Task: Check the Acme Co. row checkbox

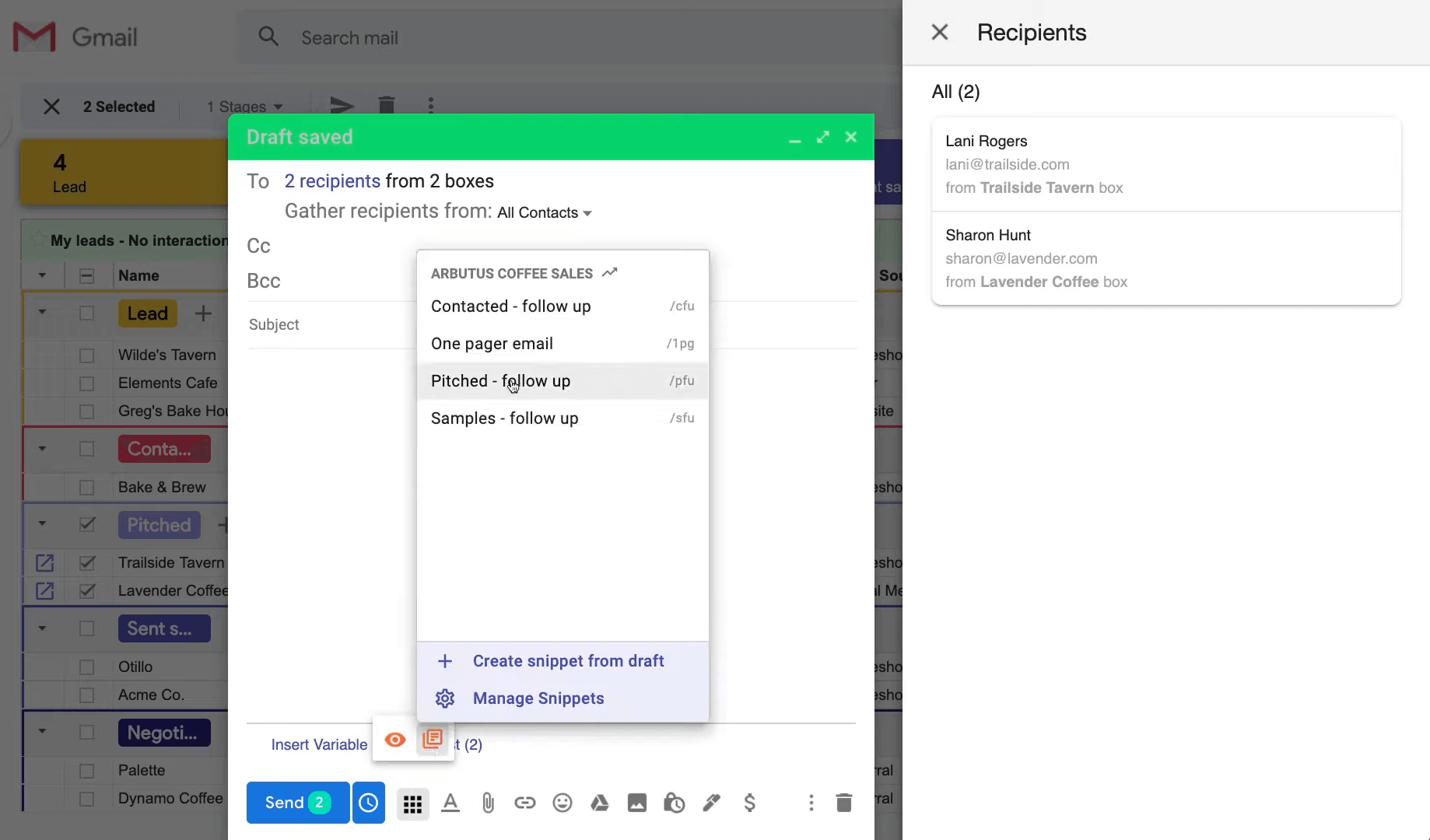Action: click(87, 695)
